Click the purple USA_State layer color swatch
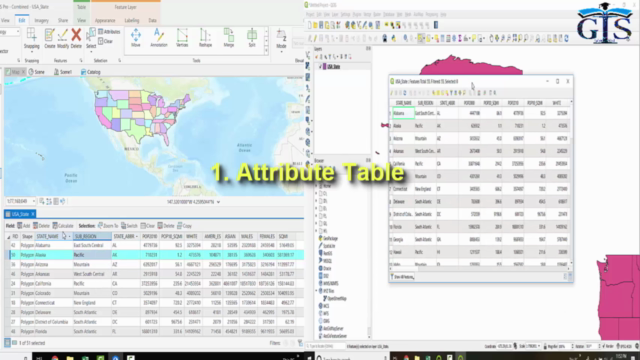Viewport: 640px width, 360px height. 324,67
